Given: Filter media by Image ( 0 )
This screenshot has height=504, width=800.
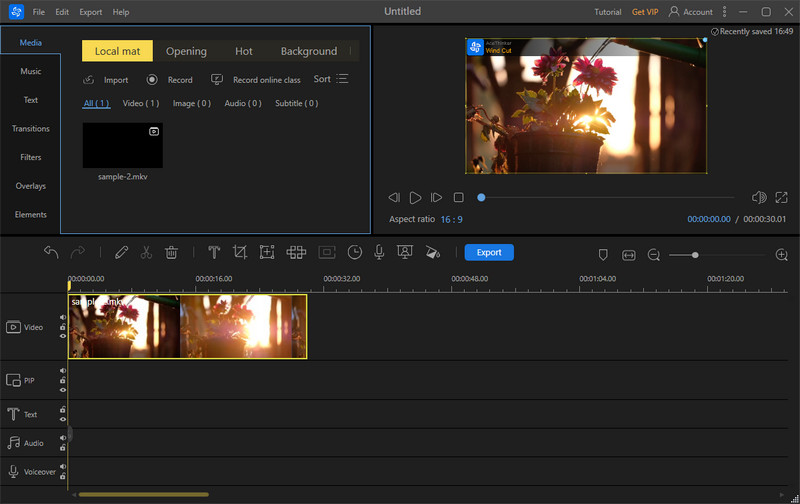Looking at the screenshot, I should [x=192, y=103].
